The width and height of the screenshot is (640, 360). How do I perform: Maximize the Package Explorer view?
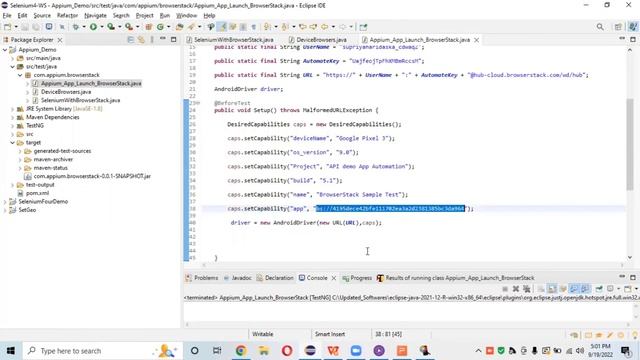point(173,40)
